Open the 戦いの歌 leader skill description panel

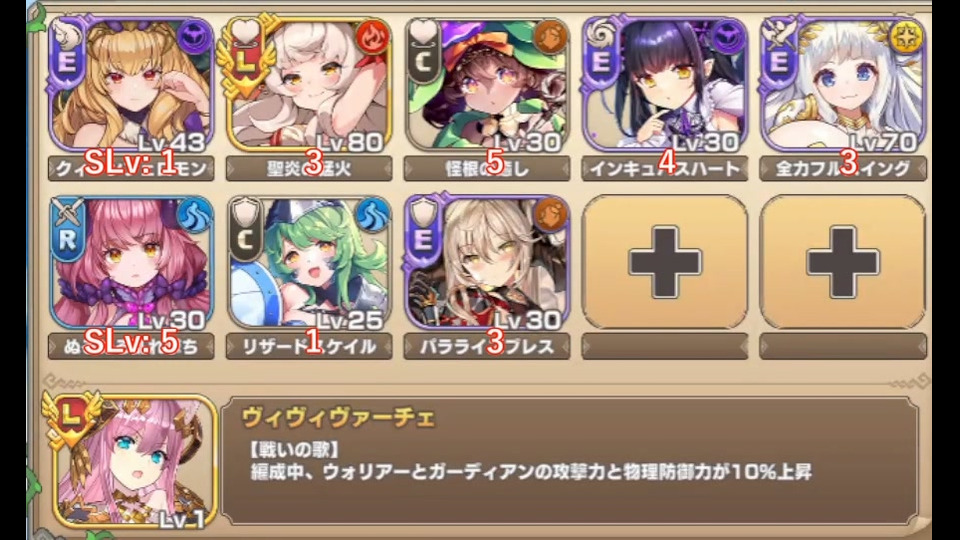point(569,460)
